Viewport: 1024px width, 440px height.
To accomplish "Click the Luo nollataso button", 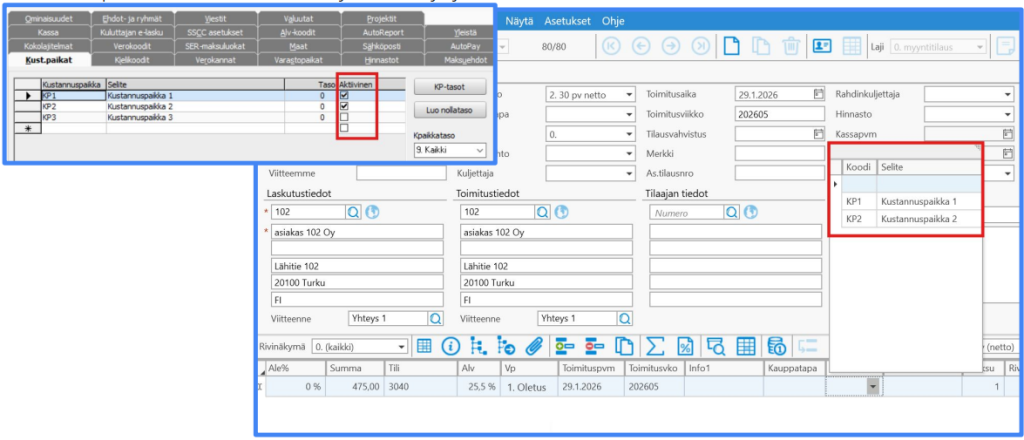I will coord(449,108).
